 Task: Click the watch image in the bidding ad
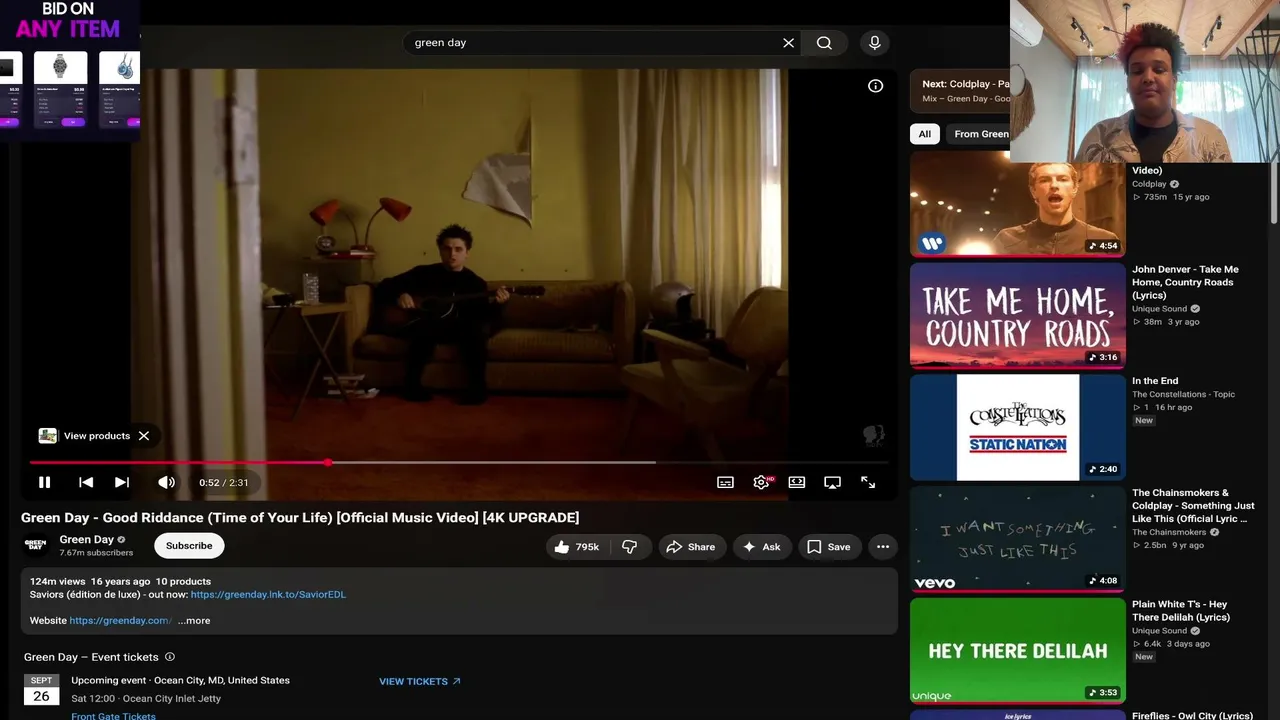coord(60,67)
